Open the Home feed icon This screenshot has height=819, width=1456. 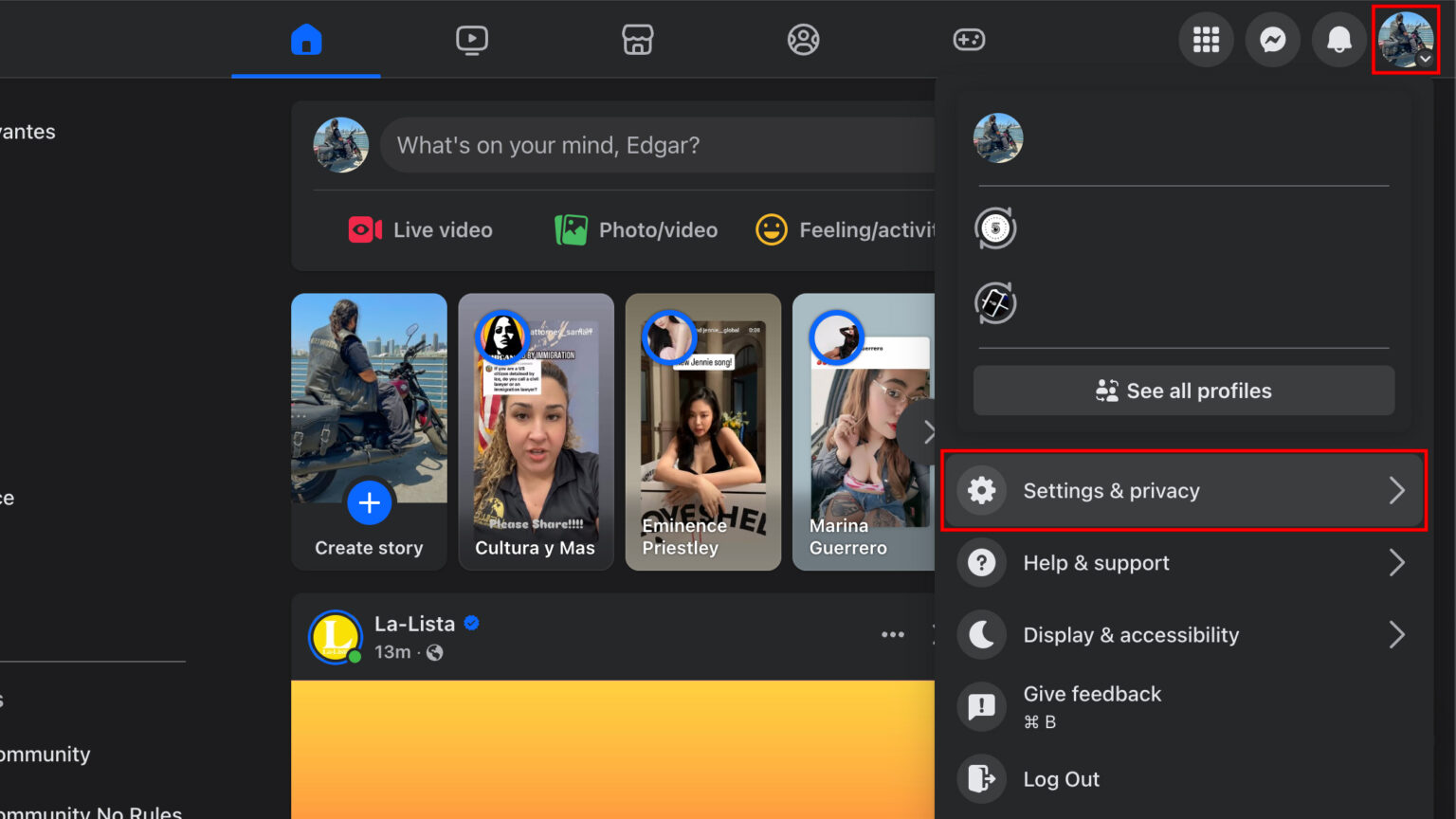305,39
